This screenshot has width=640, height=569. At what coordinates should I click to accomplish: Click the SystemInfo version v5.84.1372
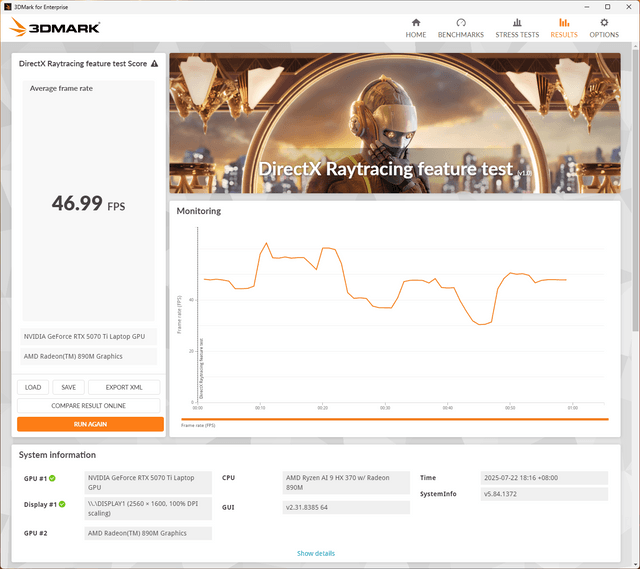[x=544, y=494]
